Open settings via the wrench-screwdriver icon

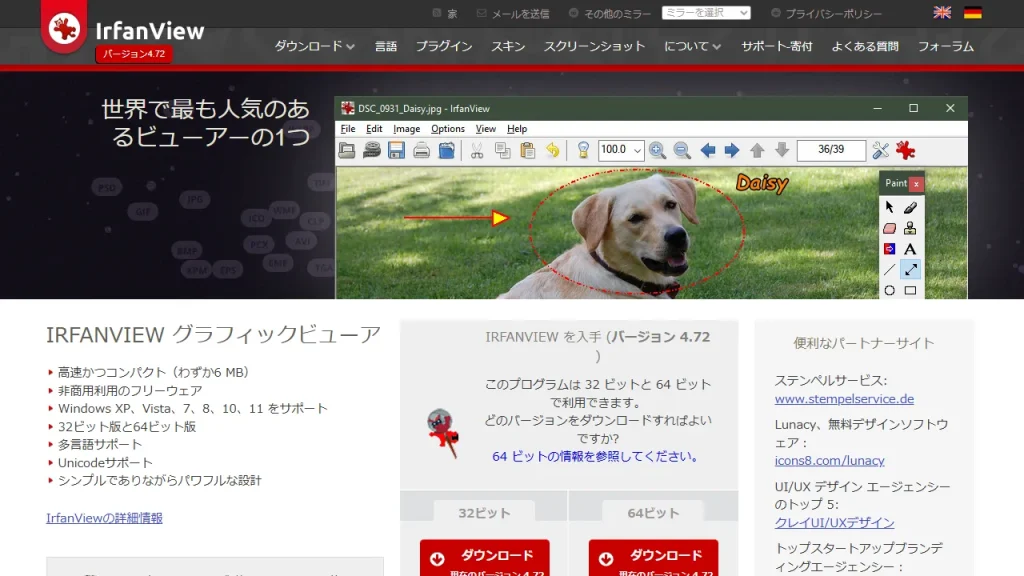coord(880,150)
